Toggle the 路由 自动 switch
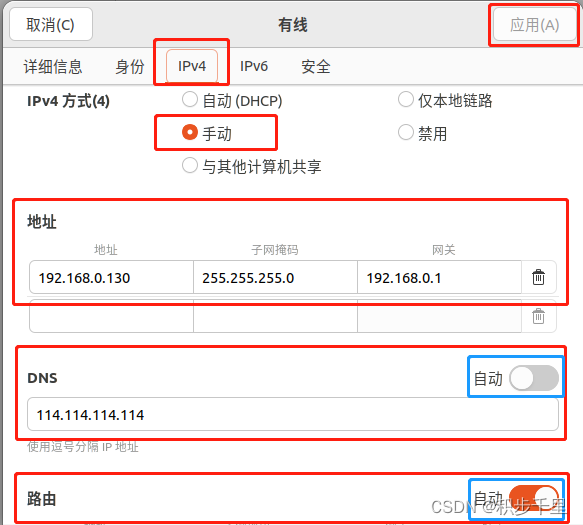The image size is (583, 525). [x=534, y=497]
